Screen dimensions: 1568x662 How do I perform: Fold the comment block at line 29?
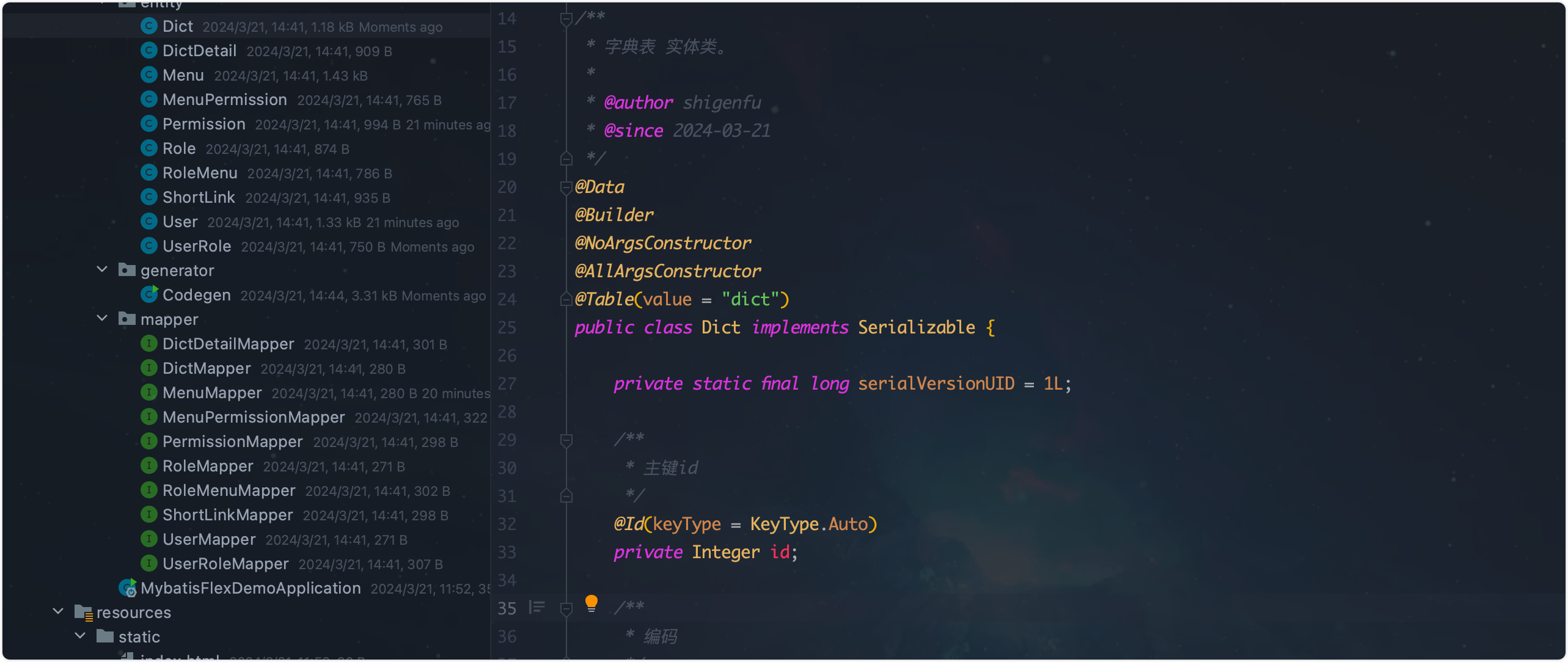[566, 440]
